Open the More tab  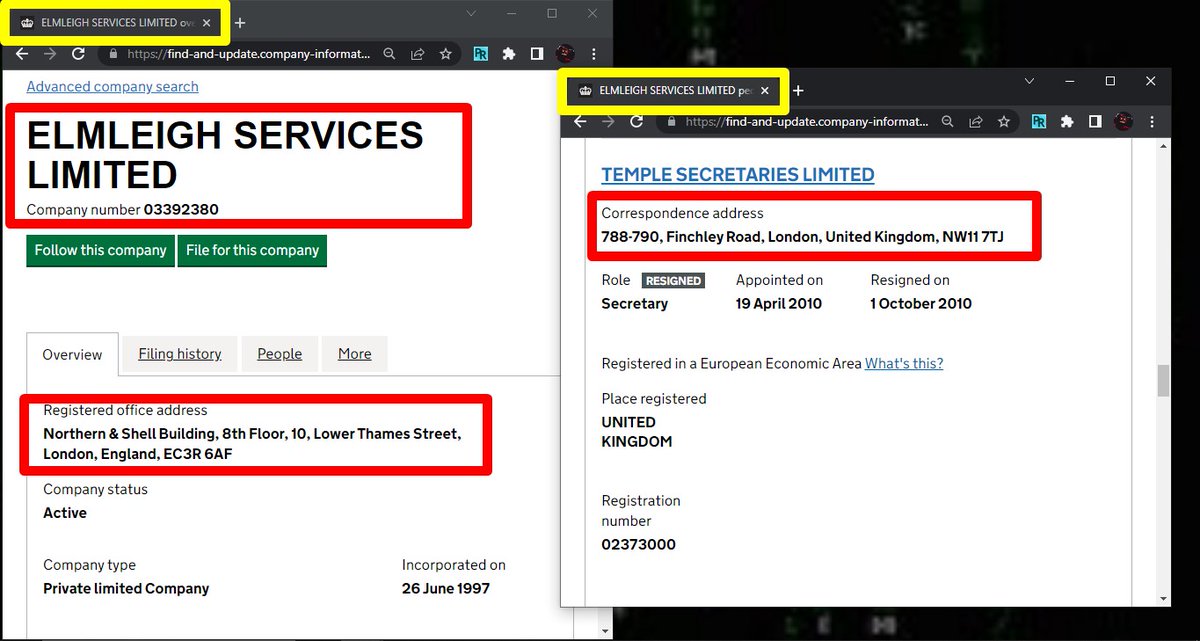[354, 354]
